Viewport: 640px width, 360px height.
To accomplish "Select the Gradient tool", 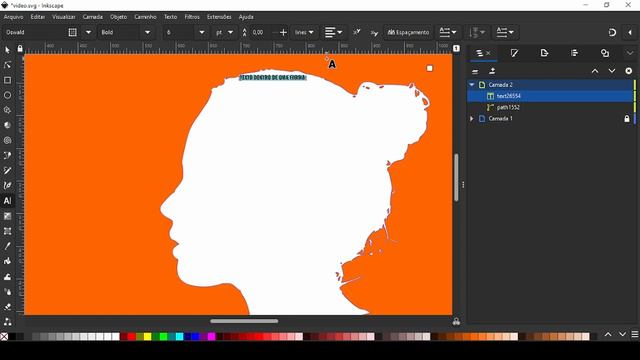I will click(7, 216).
